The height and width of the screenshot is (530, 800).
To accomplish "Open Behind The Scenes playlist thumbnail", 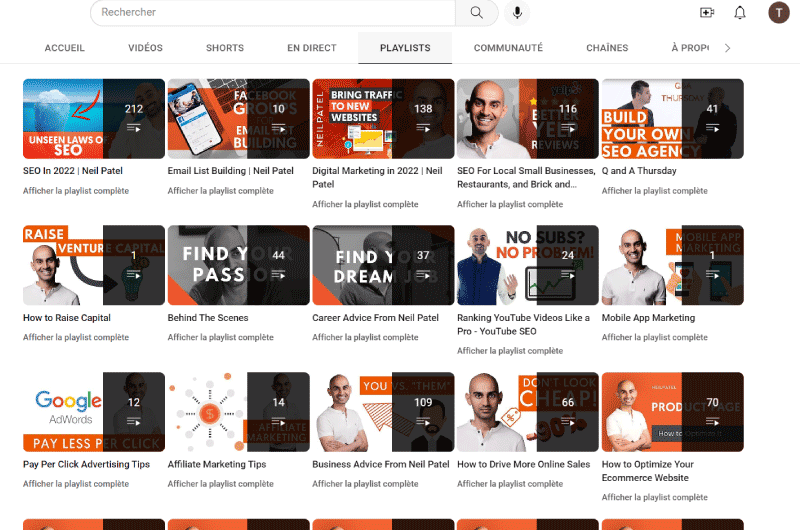I will click(239, 265).
